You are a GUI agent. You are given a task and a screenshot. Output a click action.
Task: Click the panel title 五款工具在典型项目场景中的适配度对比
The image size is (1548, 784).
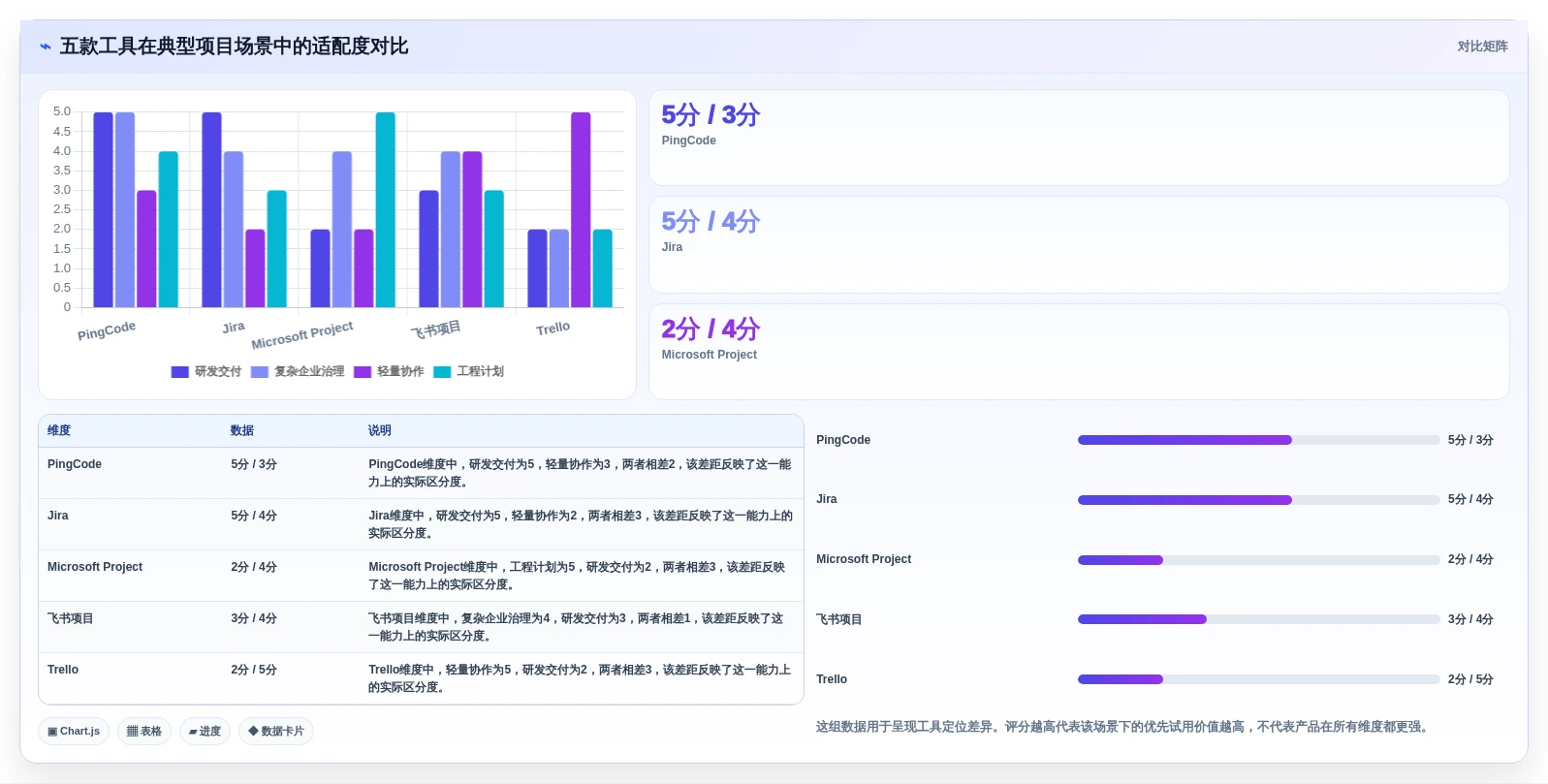234,47
